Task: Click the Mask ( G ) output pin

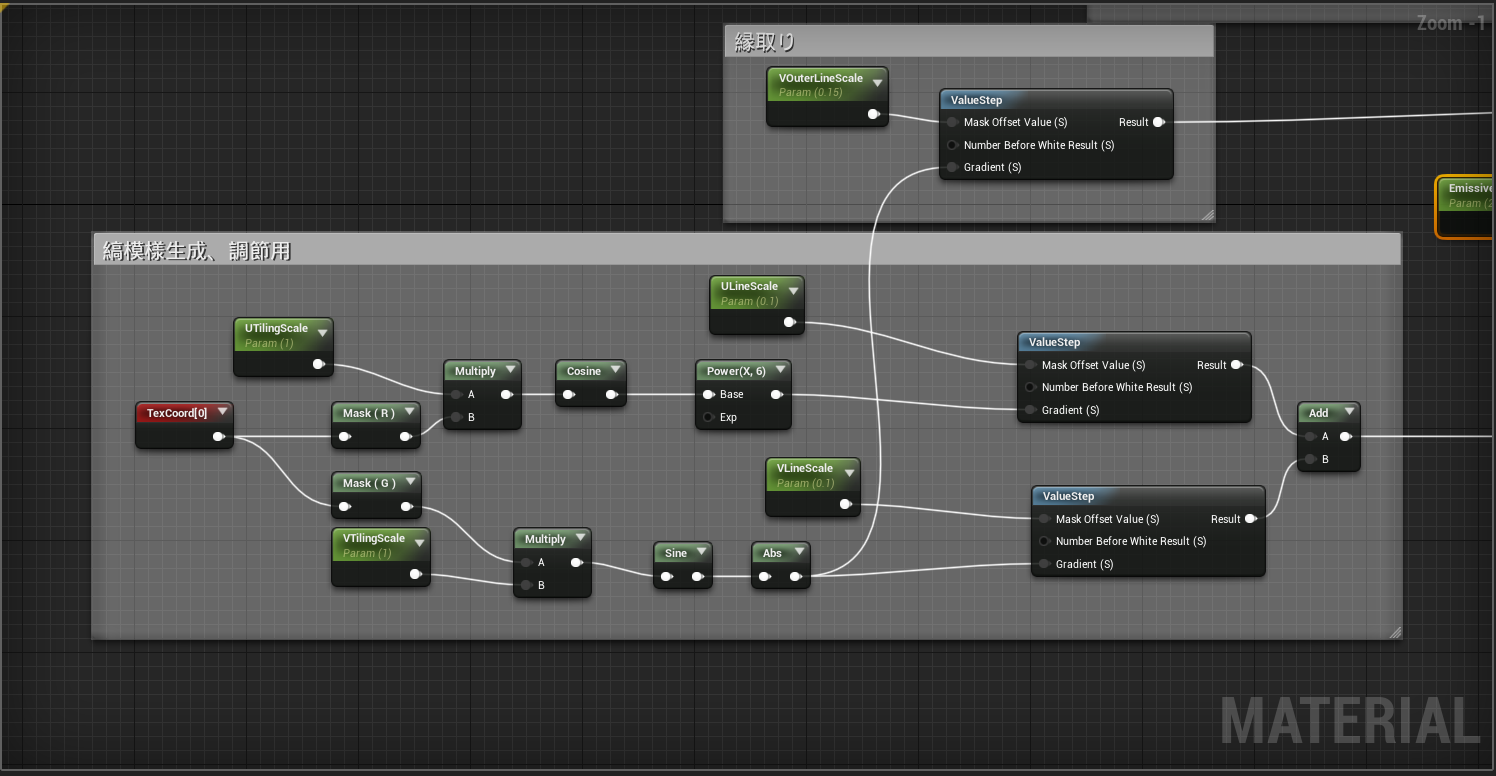Action: [x=406, y=506]
